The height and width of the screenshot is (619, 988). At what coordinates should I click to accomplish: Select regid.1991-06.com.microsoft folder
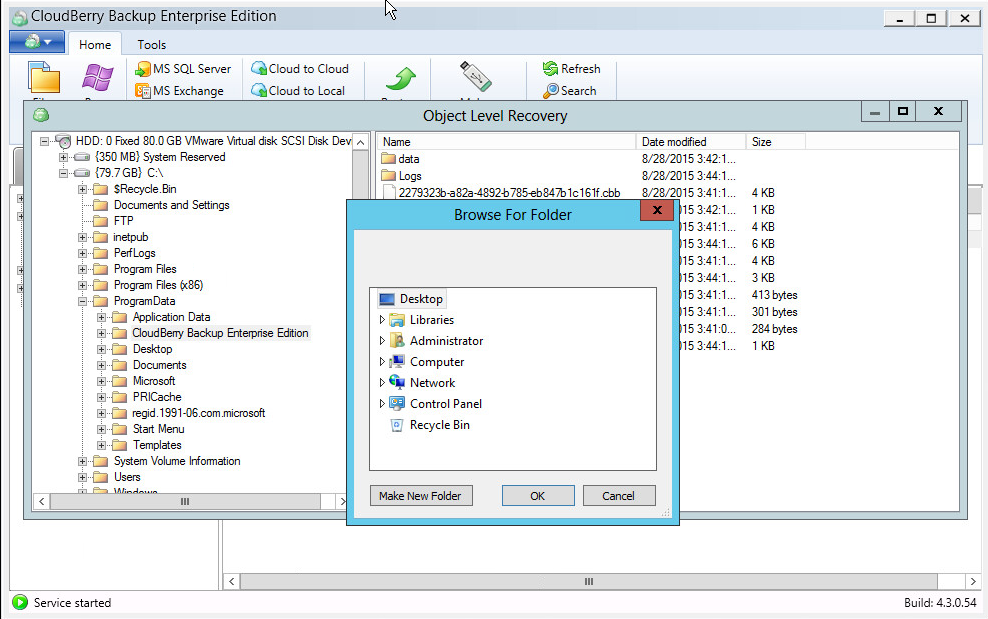point(198,413)
